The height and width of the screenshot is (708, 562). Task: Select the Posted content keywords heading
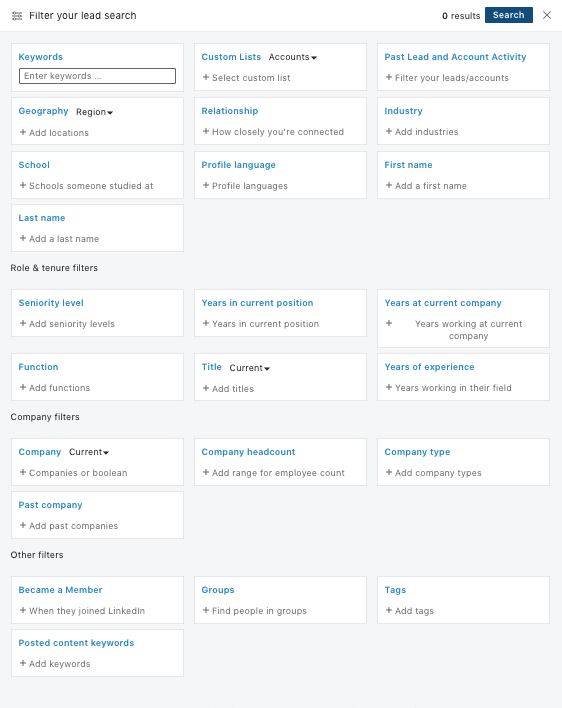click(76, 643)
